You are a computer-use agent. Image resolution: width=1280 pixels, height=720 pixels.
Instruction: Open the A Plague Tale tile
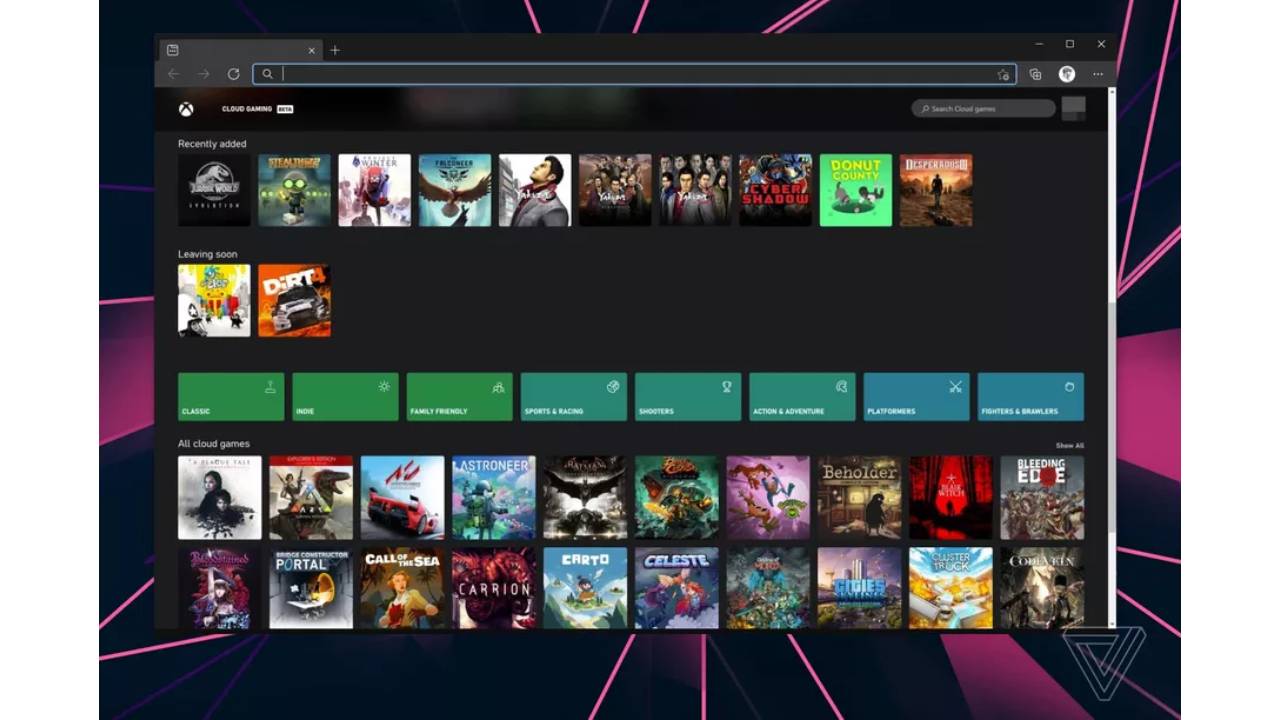(220, 498)
